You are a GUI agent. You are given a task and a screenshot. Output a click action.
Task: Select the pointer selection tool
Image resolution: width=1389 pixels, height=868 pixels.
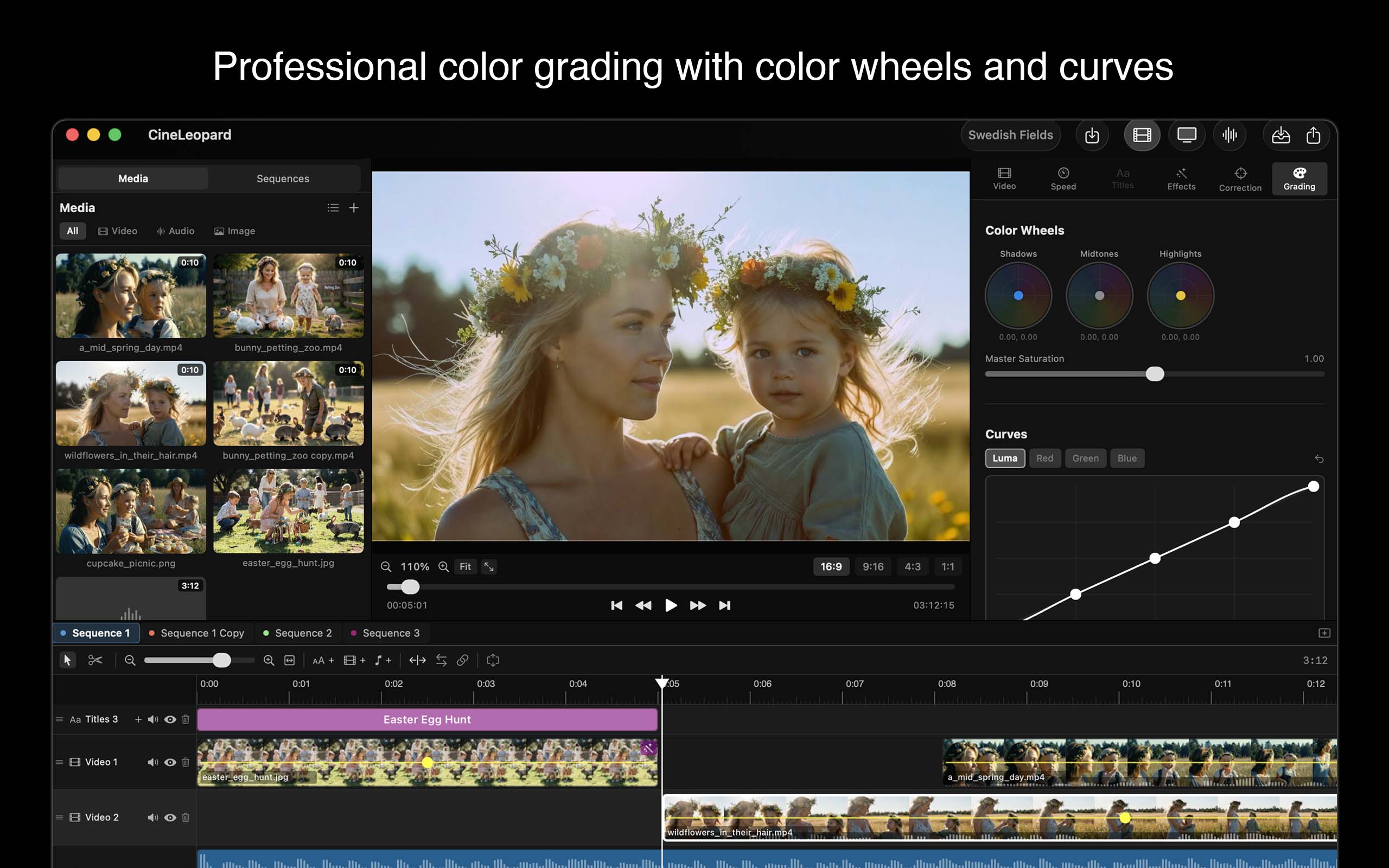pos(67,660)
